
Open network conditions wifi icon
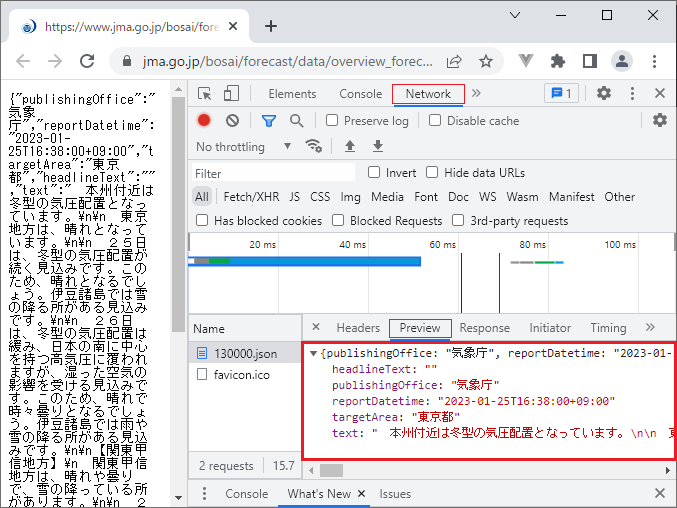(313, 146)
